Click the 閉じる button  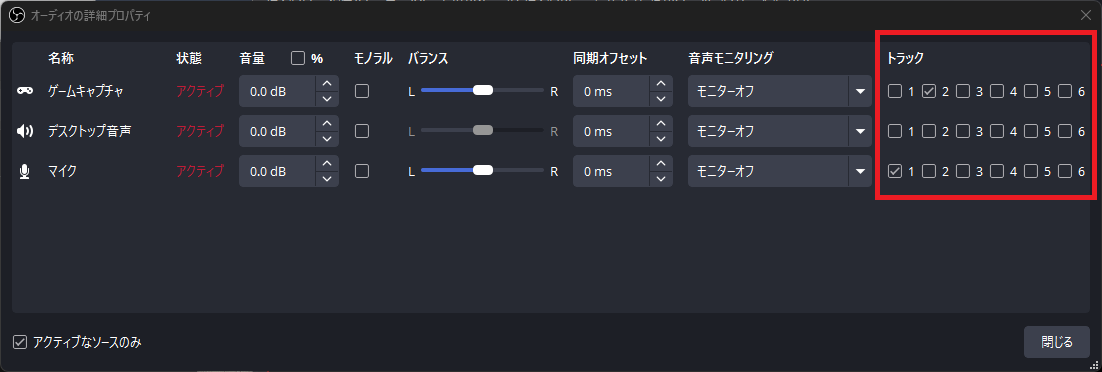pyautogui.click(x=1057, y=342)
